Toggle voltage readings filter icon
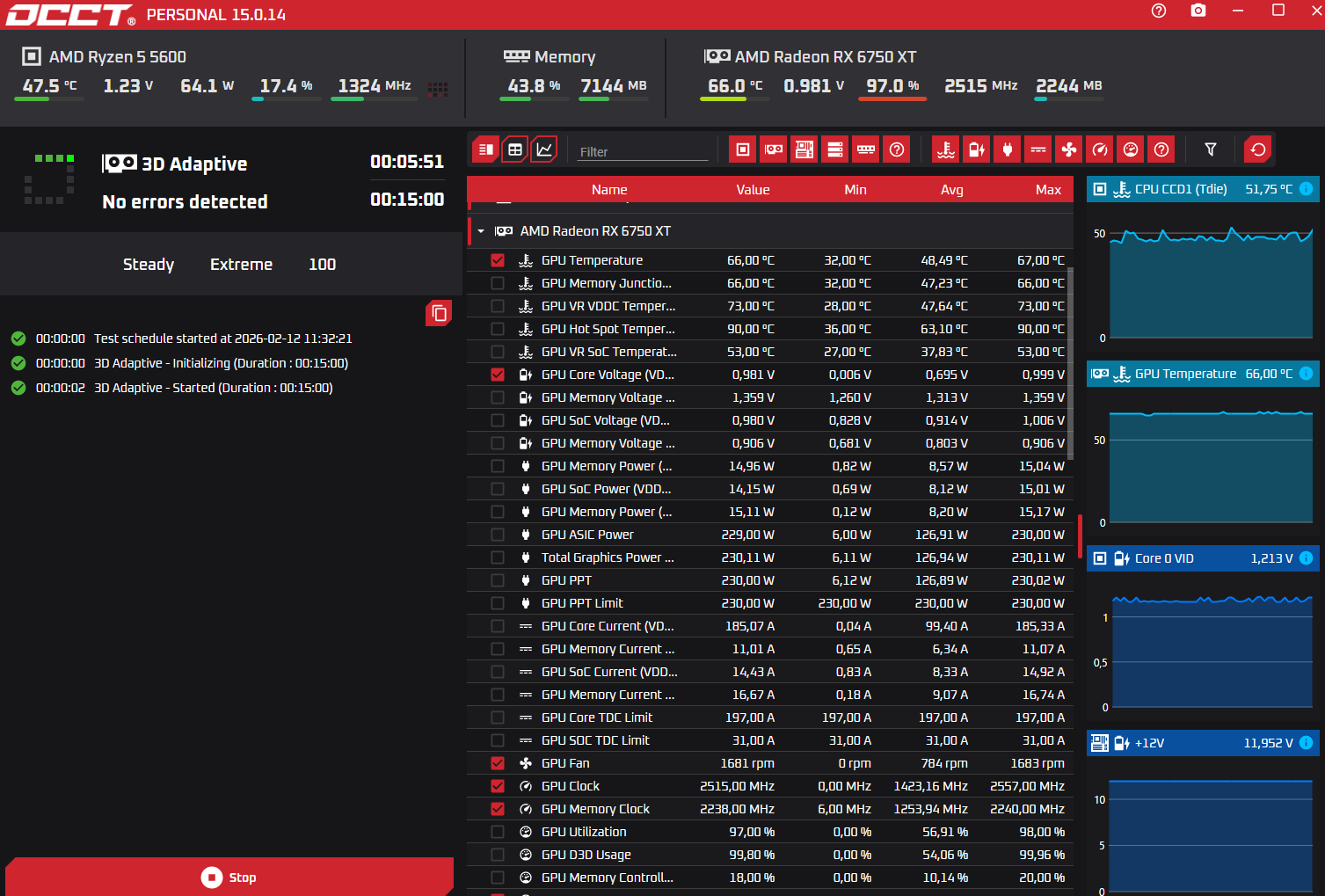 [x=977, y=149]
